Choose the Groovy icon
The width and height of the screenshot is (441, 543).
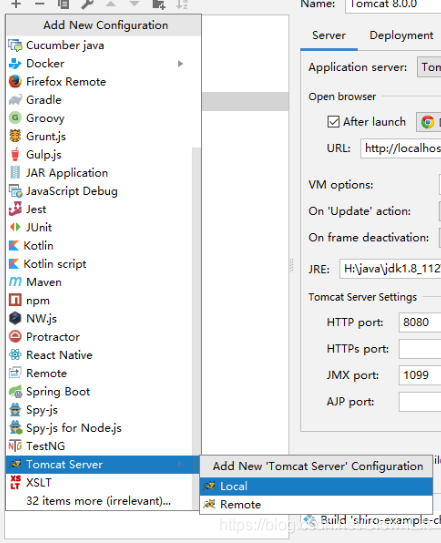tap(15, 118)
